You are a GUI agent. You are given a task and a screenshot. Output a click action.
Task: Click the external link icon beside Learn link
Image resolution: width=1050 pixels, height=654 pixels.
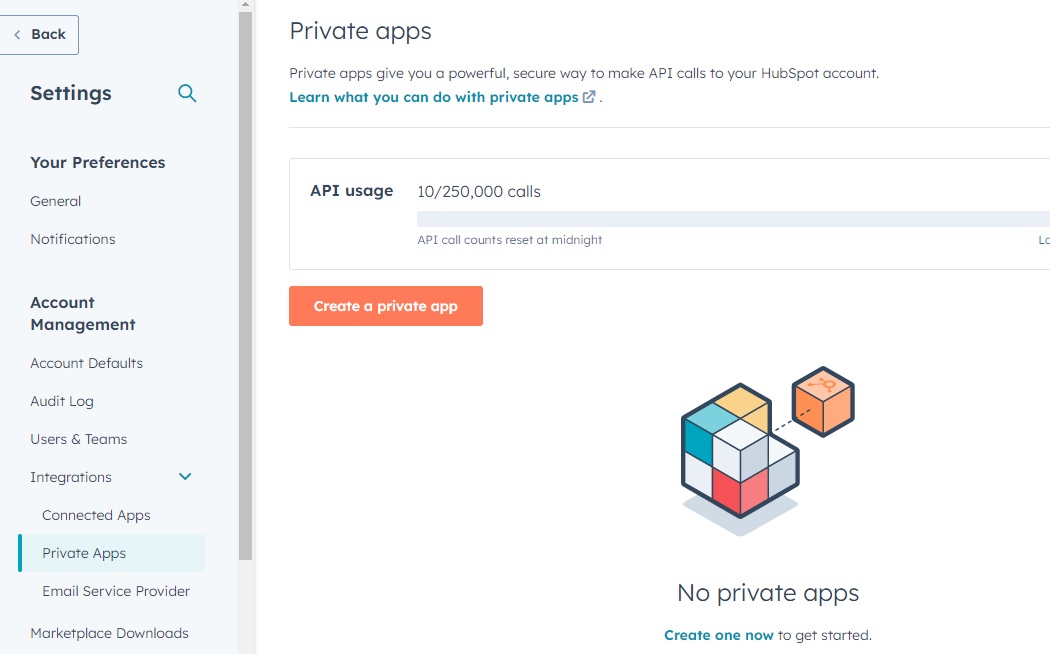pyautogui.click(x=589, y=97)
